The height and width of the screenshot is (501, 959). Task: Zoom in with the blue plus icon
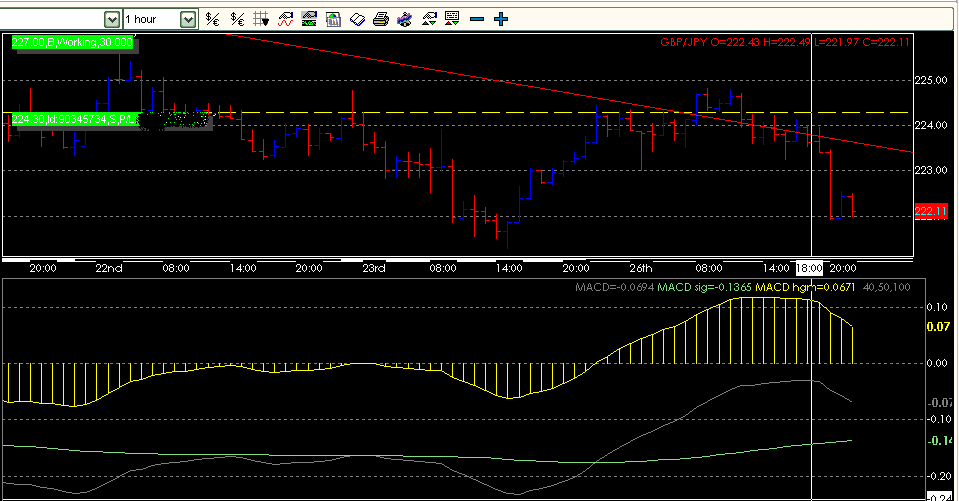click(x=501, y=20)
